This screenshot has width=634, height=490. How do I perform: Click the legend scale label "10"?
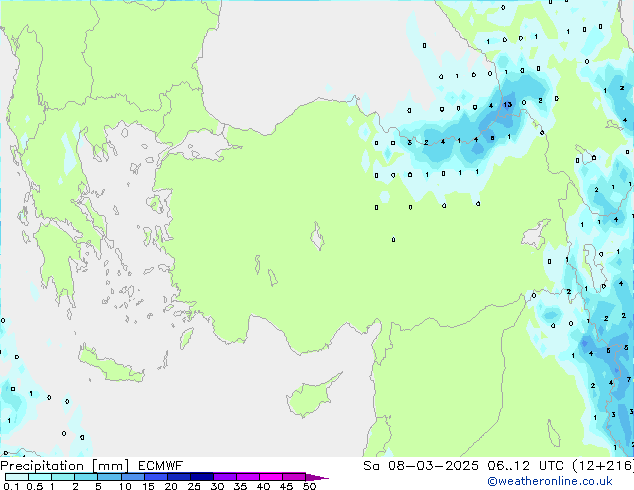[x=125, y=486]
